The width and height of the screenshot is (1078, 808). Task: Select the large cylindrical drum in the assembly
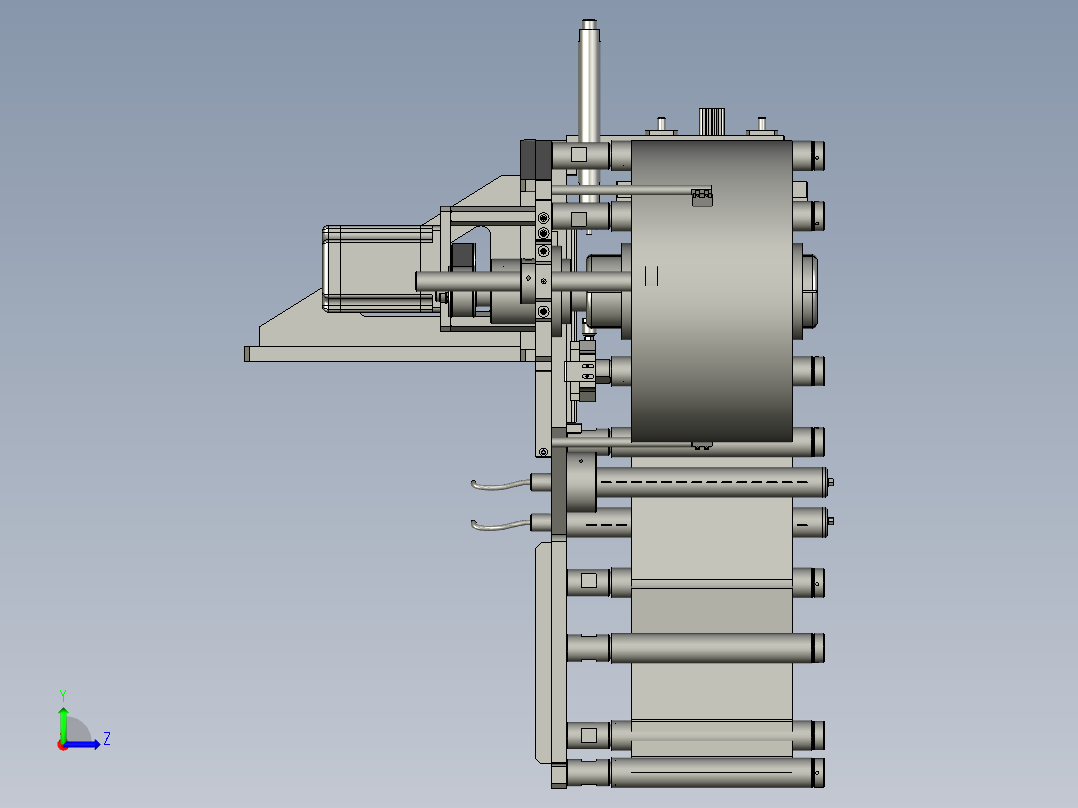pyautogui.click(x=712, y=291)
